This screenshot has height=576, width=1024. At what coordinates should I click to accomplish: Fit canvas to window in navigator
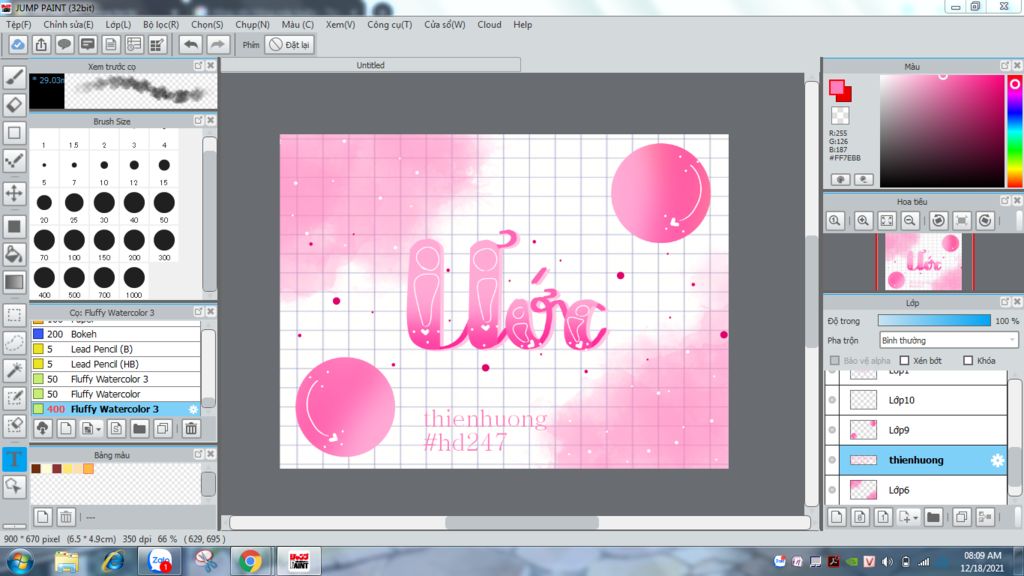886,221
